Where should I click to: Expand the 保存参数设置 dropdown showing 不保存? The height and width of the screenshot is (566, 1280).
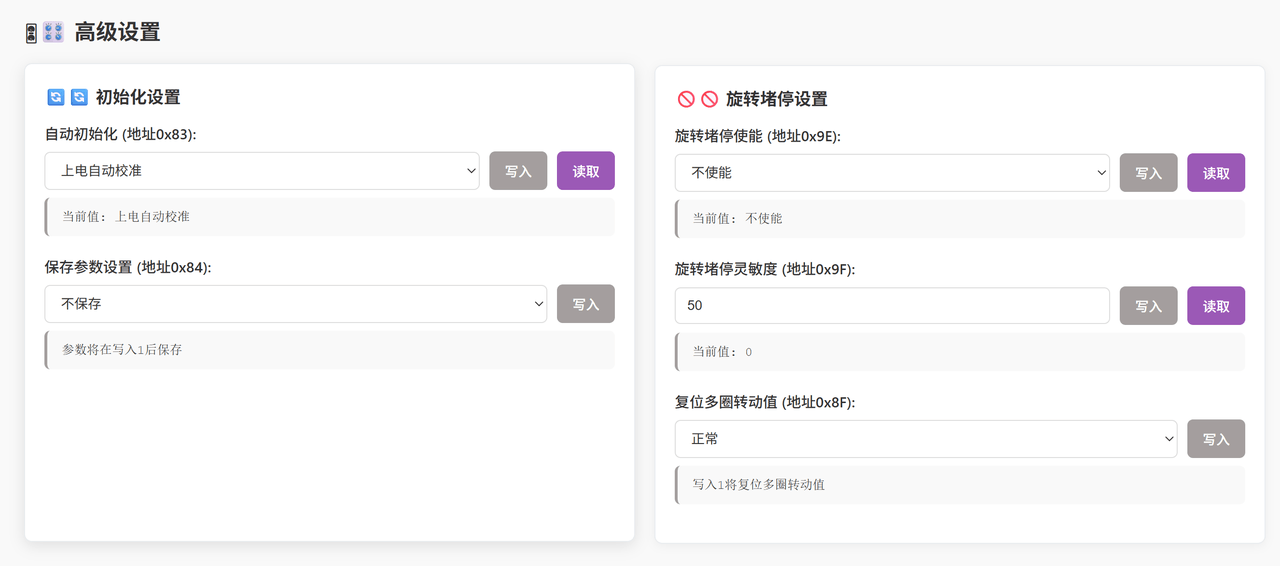295,304
